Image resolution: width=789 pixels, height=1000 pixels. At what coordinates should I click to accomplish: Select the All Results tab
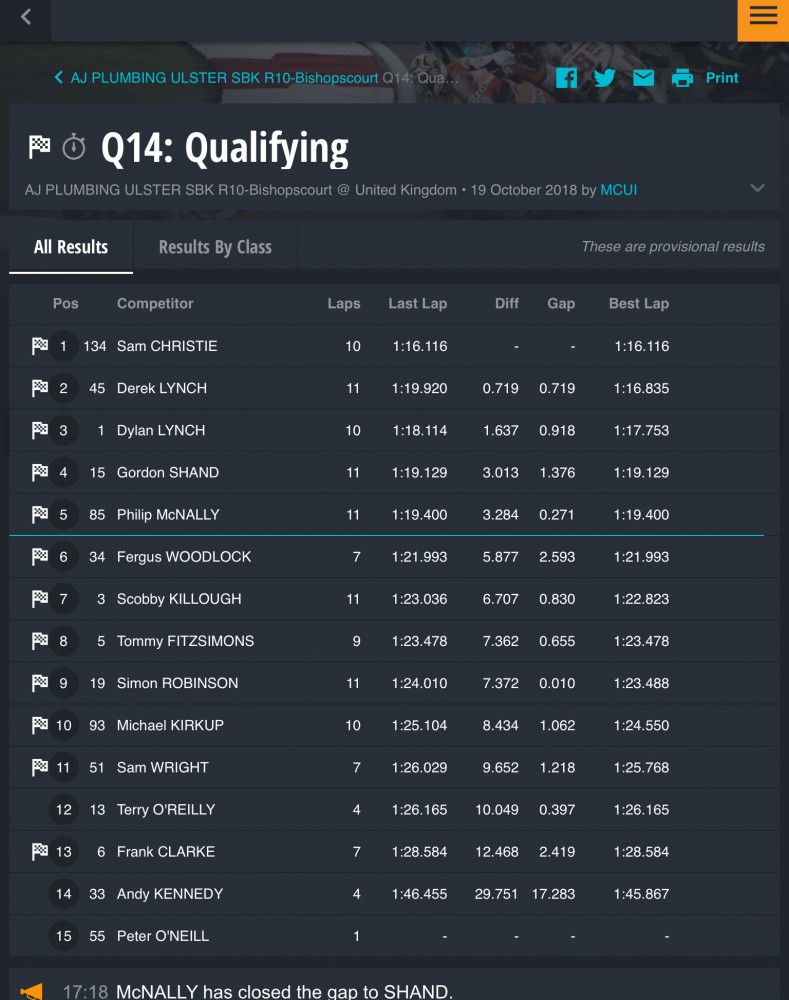(71, 247)
